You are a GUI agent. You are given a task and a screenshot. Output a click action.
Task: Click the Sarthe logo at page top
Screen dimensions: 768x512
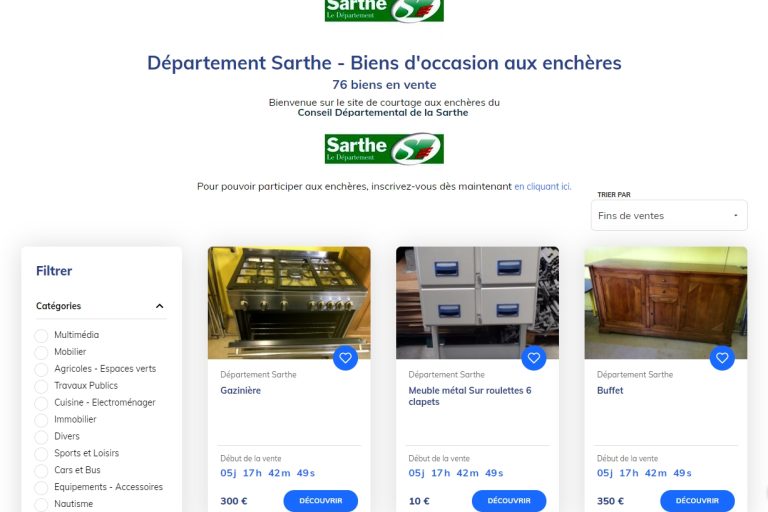click(x=384, y=10)
